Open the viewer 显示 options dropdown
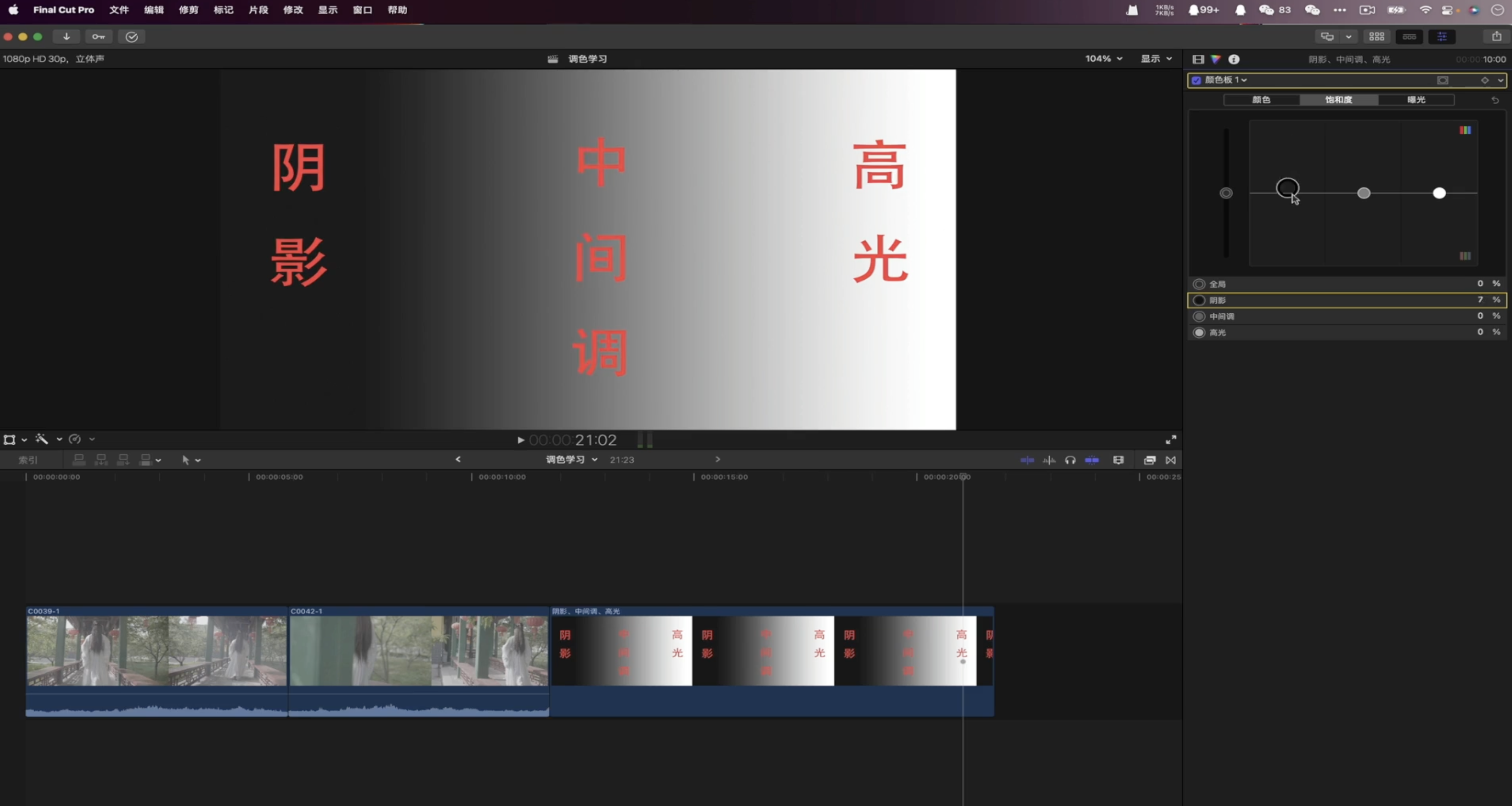This screenshot has width=1512, height=806. point(1156,59)
